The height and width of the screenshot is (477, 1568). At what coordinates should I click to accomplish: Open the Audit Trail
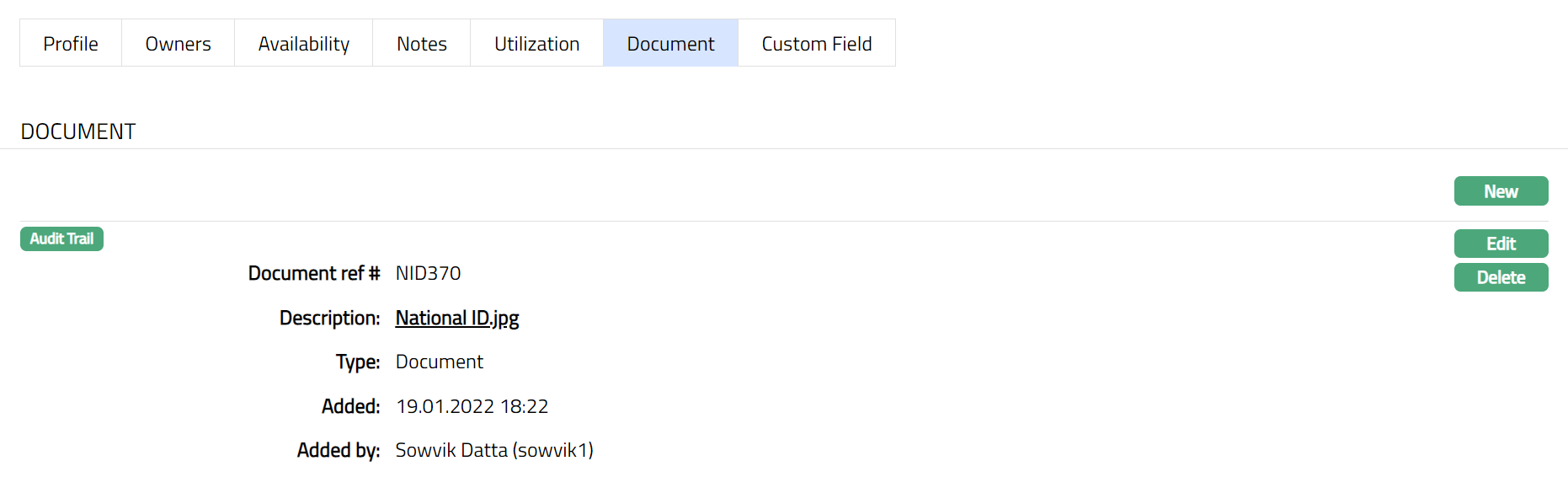click(61, 239)
